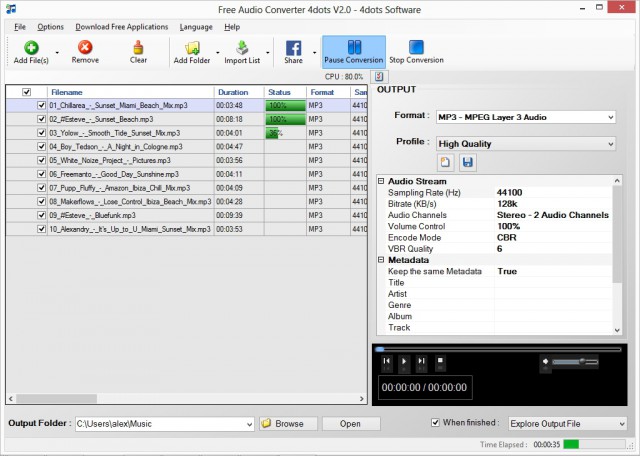Select 10_Alexandry It's Up to U row
This screenshot has height=456, width=640.
[x=187, y=229]
